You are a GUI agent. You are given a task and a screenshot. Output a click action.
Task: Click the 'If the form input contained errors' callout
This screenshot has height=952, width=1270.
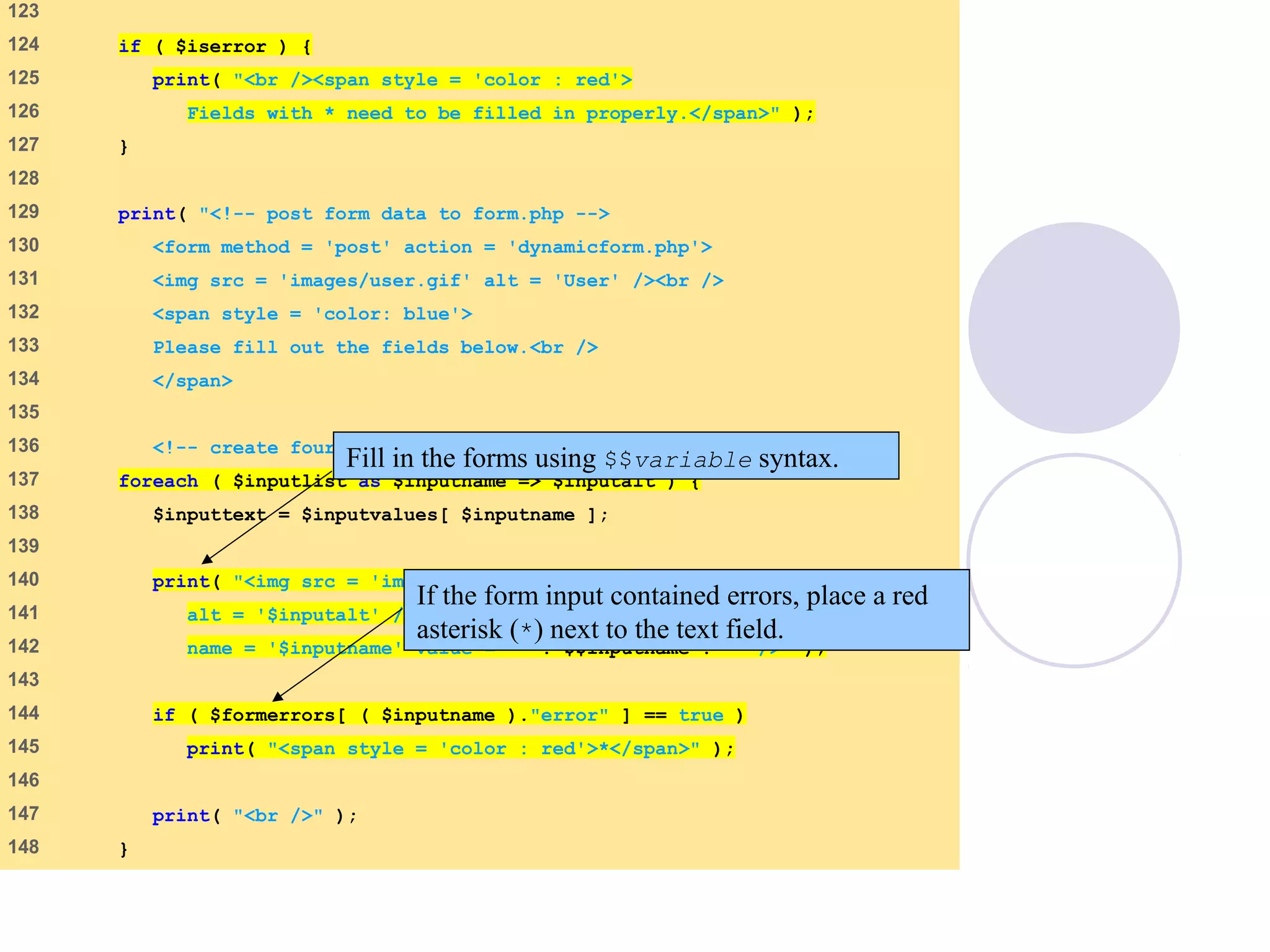[686, 610]
